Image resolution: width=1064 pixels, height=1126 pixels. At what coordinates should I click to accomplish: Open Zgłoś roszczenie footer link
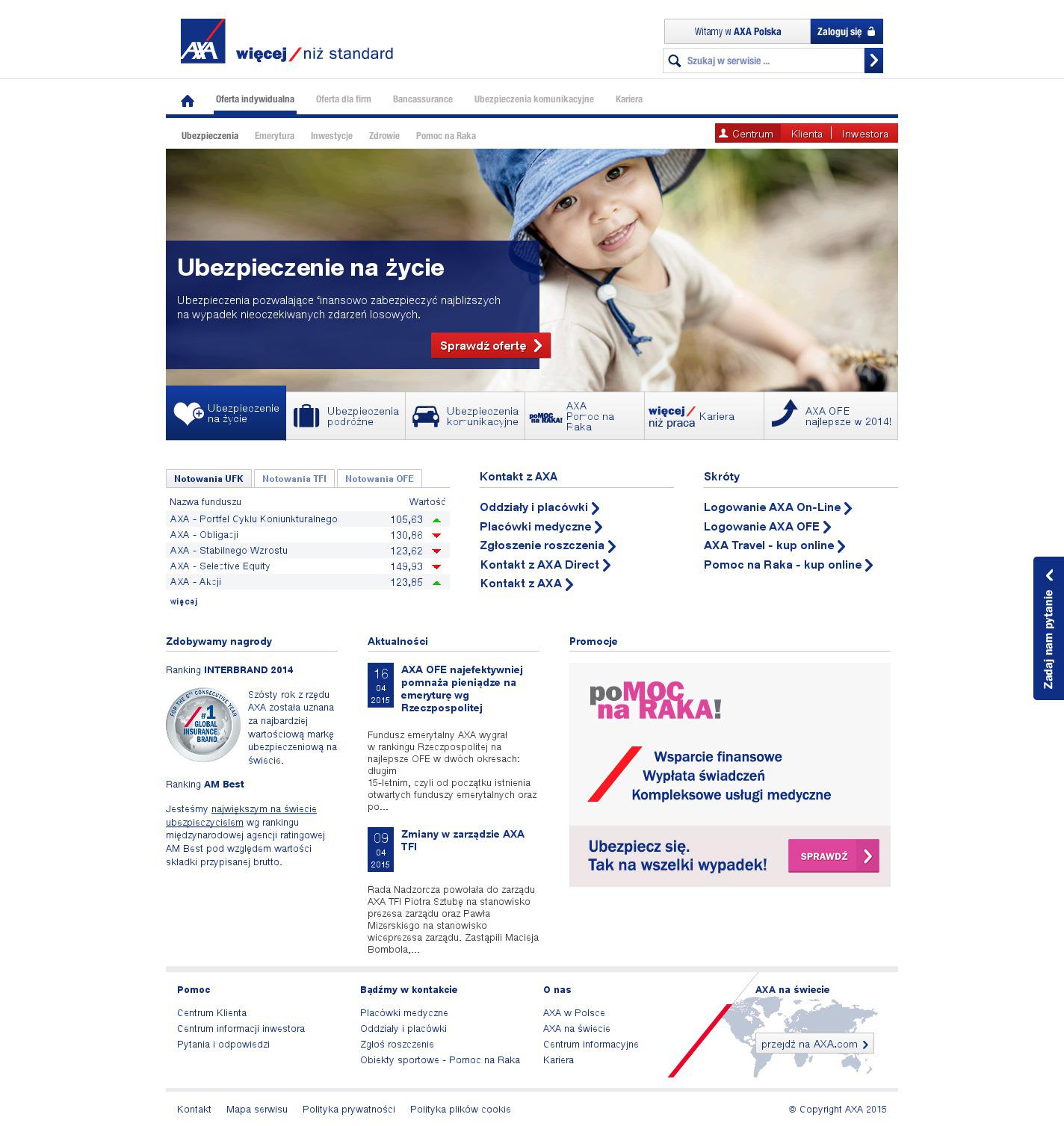[x=397, y=1045]
